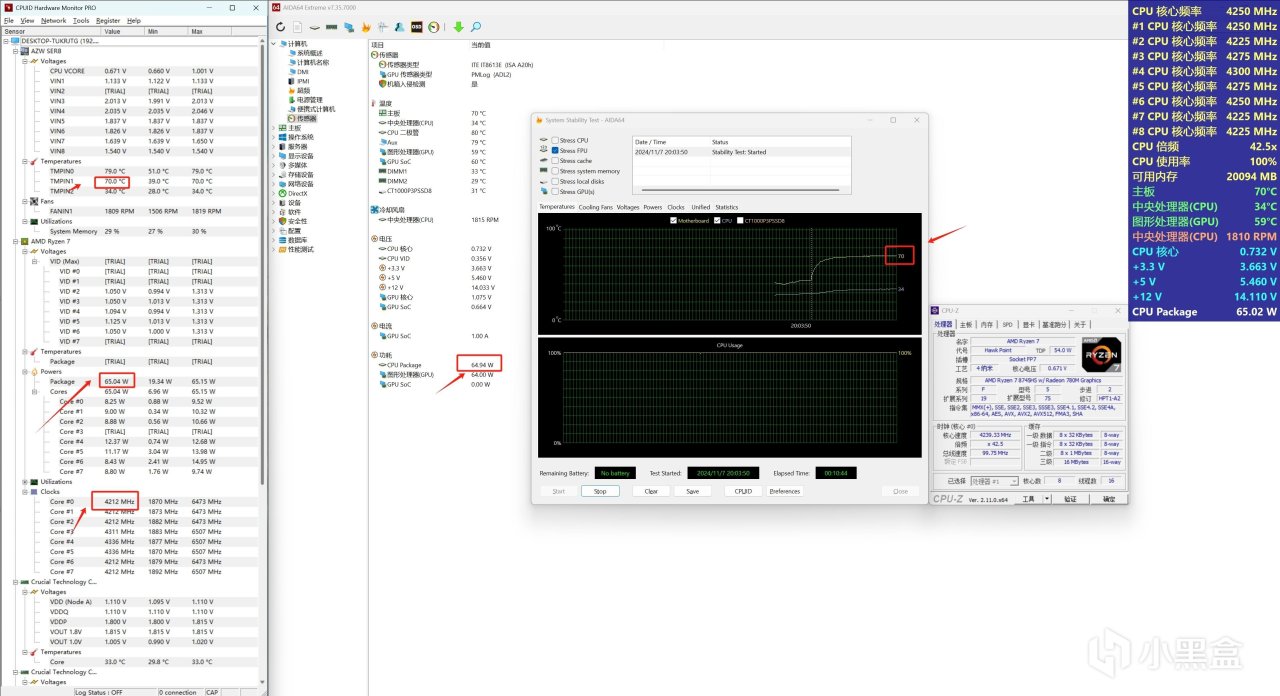Screen dimensions: 1280x696
Task: Uncheck the Stress FPU checkbox
Action: [555, 150]
